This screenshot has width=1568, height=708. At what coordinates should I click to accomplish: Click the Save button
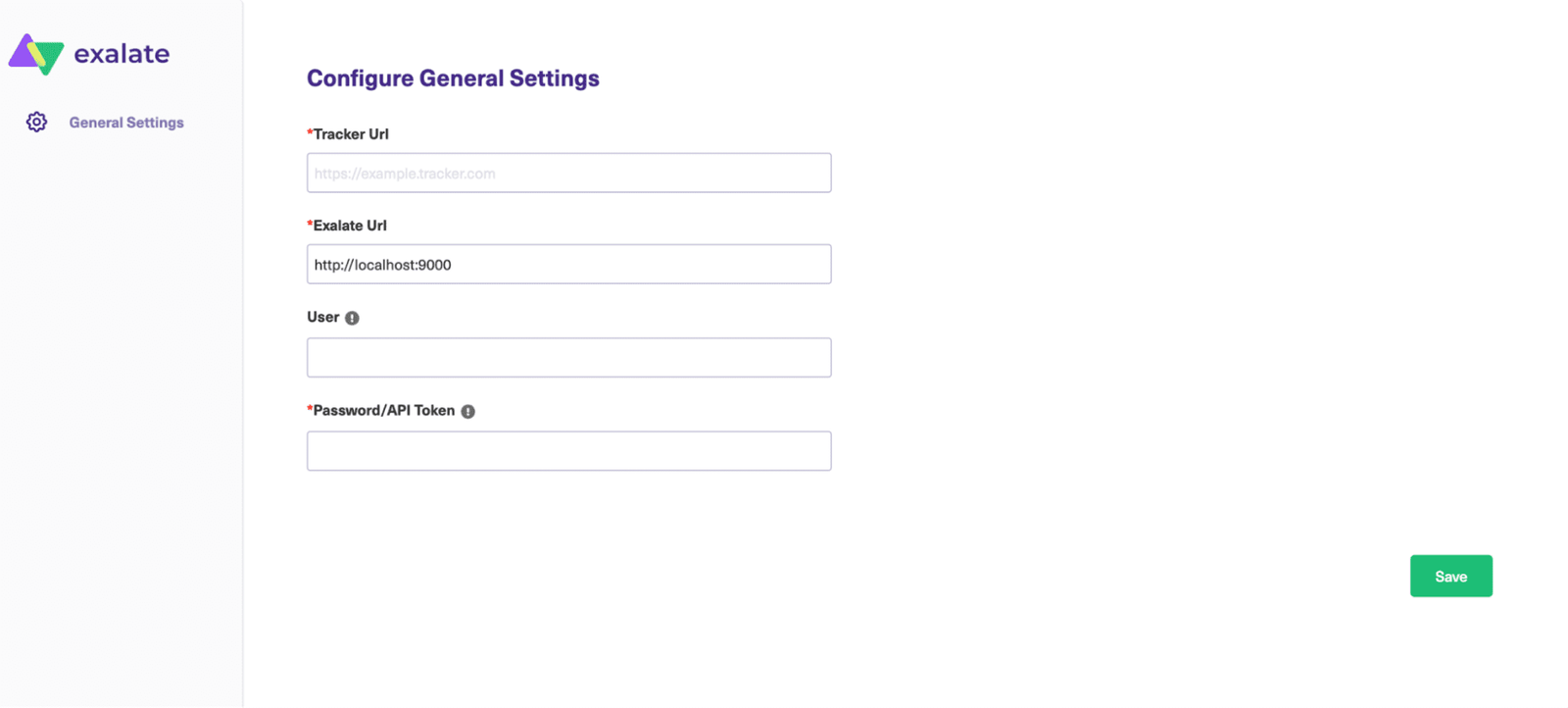tap(1450, 576)
